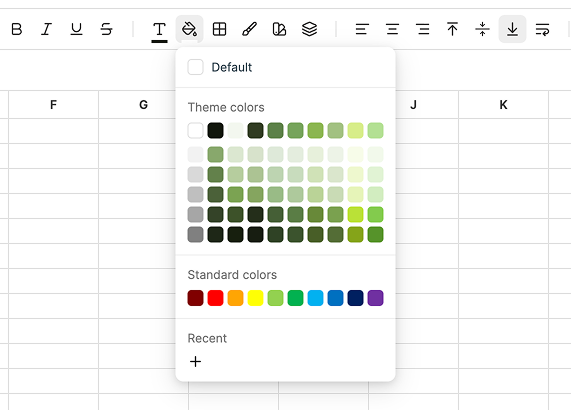
Task: Choose the light blue standard color
Action: pos(315,298)
